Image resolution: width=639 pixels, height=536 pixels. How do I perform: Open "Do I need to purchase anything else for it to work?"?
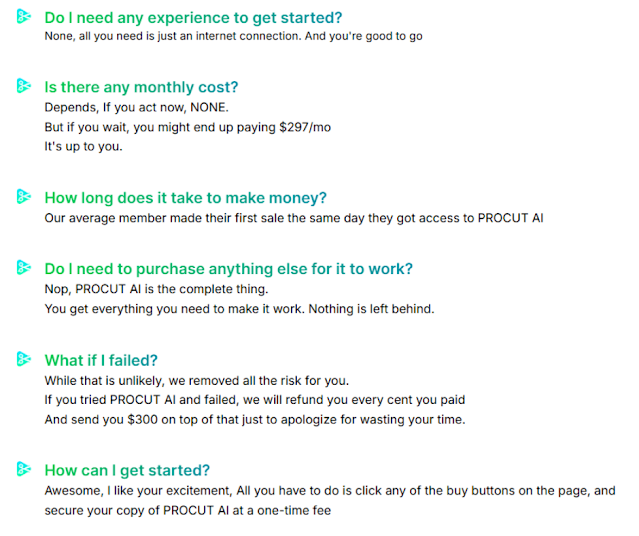pos(229,269)
